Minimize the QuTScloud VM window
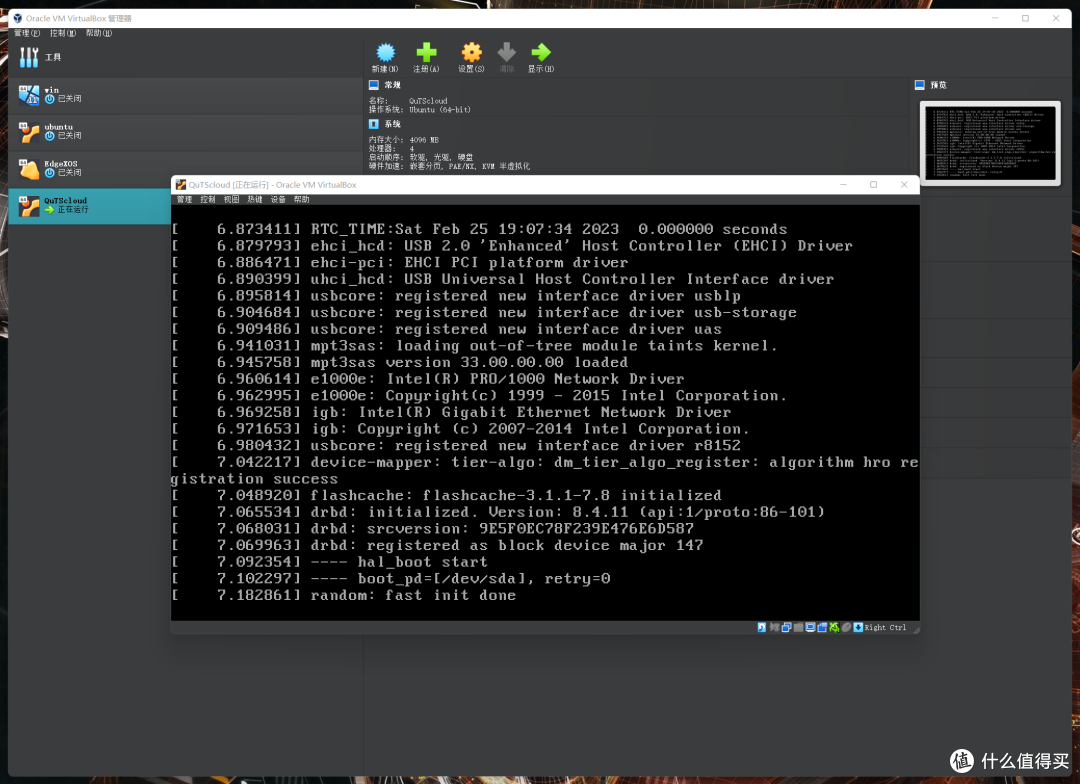1080x784 pixels. (x=843, y=185)
